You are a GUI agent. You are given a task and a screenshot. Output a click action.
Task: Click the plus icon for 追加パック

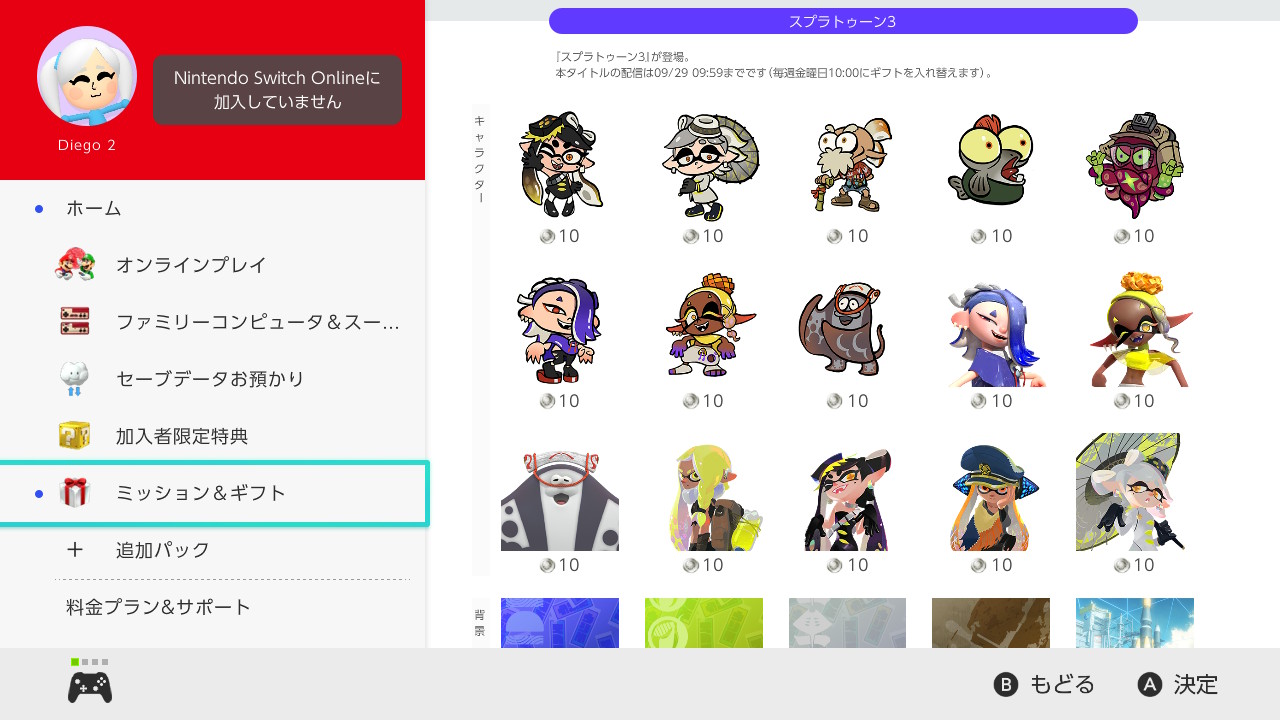75,550
